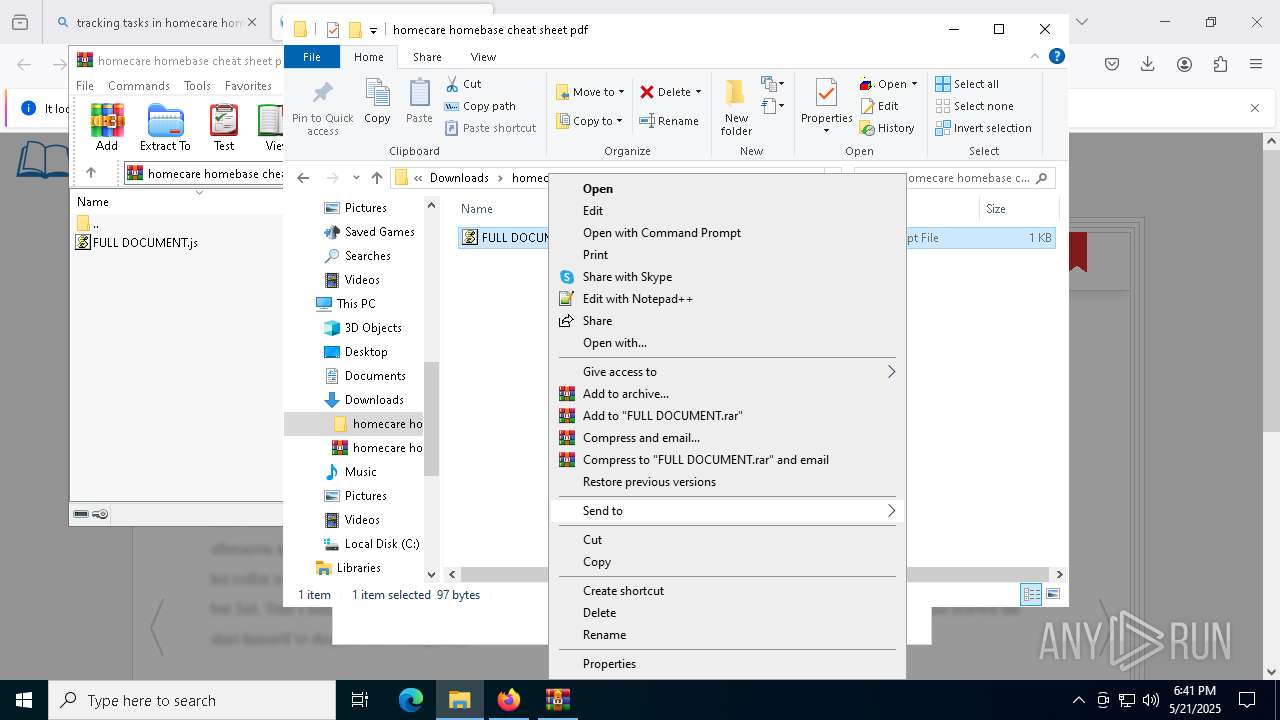Click the Size column header
The width and height of the screenshot is (1280, 720).
[1019, 209]
